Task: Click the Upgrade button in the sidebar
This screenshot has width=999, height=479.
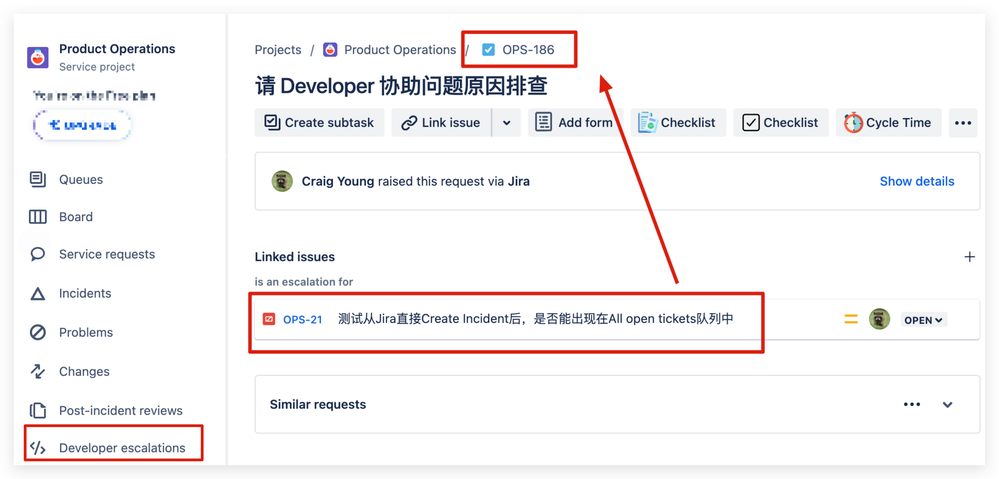Action: [82, 125]
